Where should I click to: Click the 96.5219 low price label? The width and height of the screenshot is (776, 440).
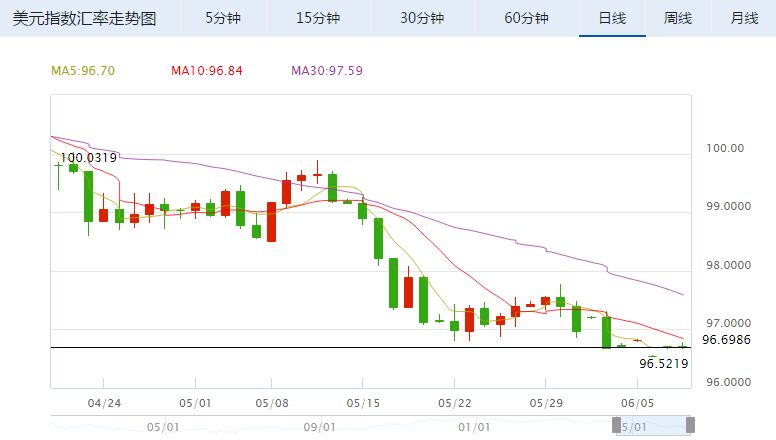[664, 364]
